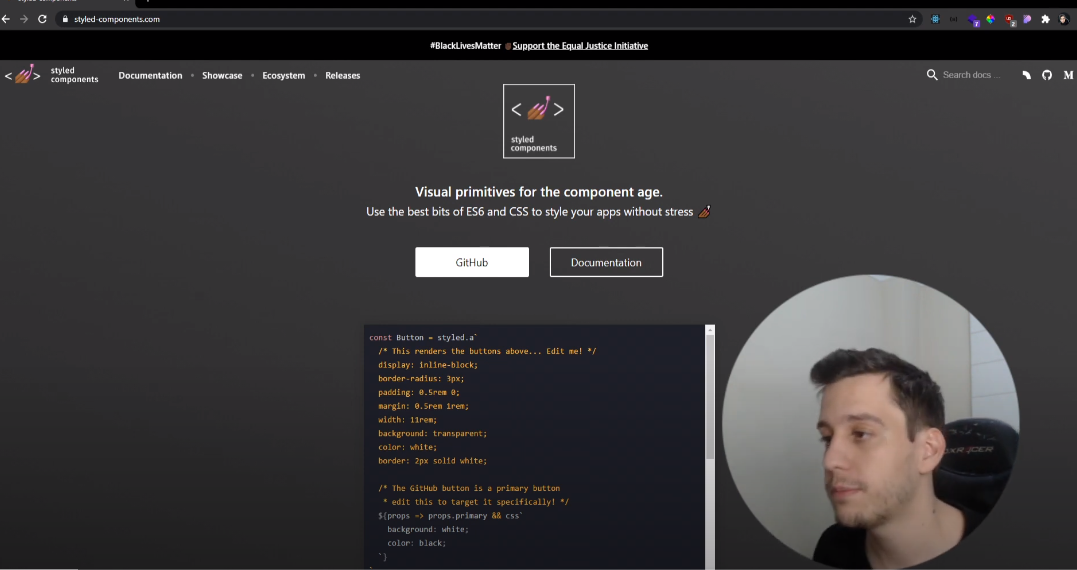
Task: Click the large styled components hero logo
Action: pyautogui.click(x=538, y=121)
